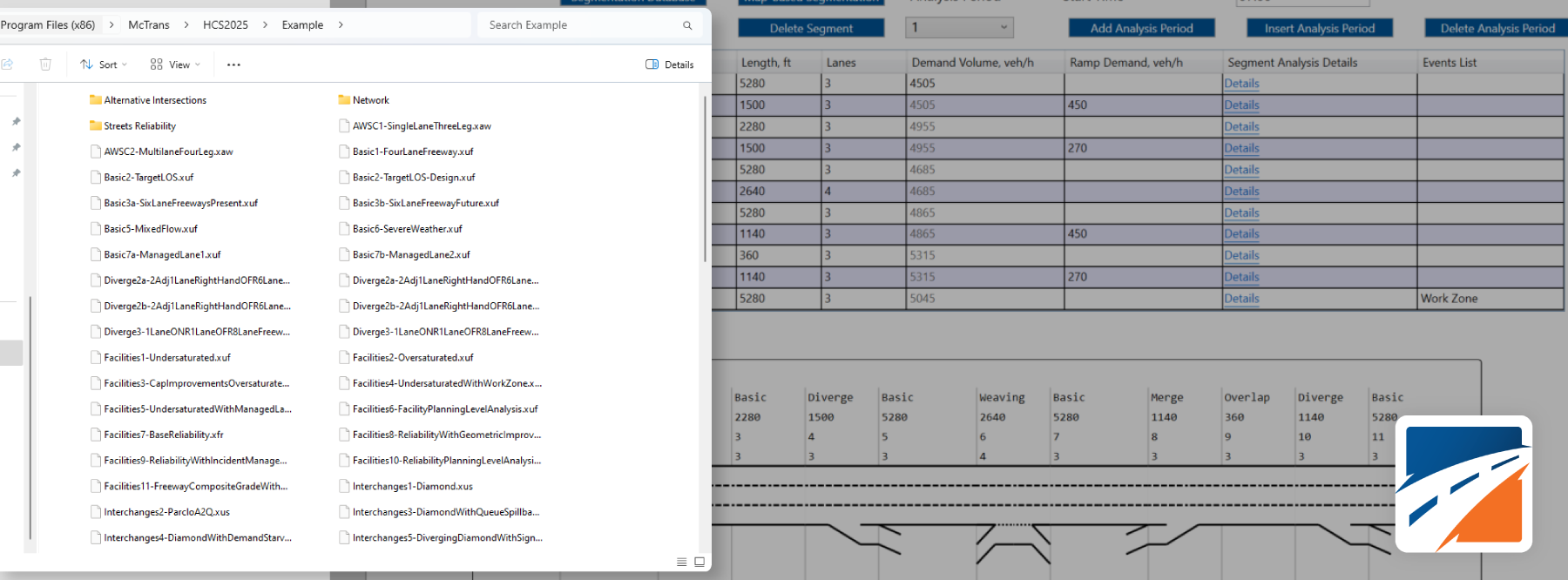Click the Merge segment label in diagram
The image size is (1568, 580).
(1166, 398)
